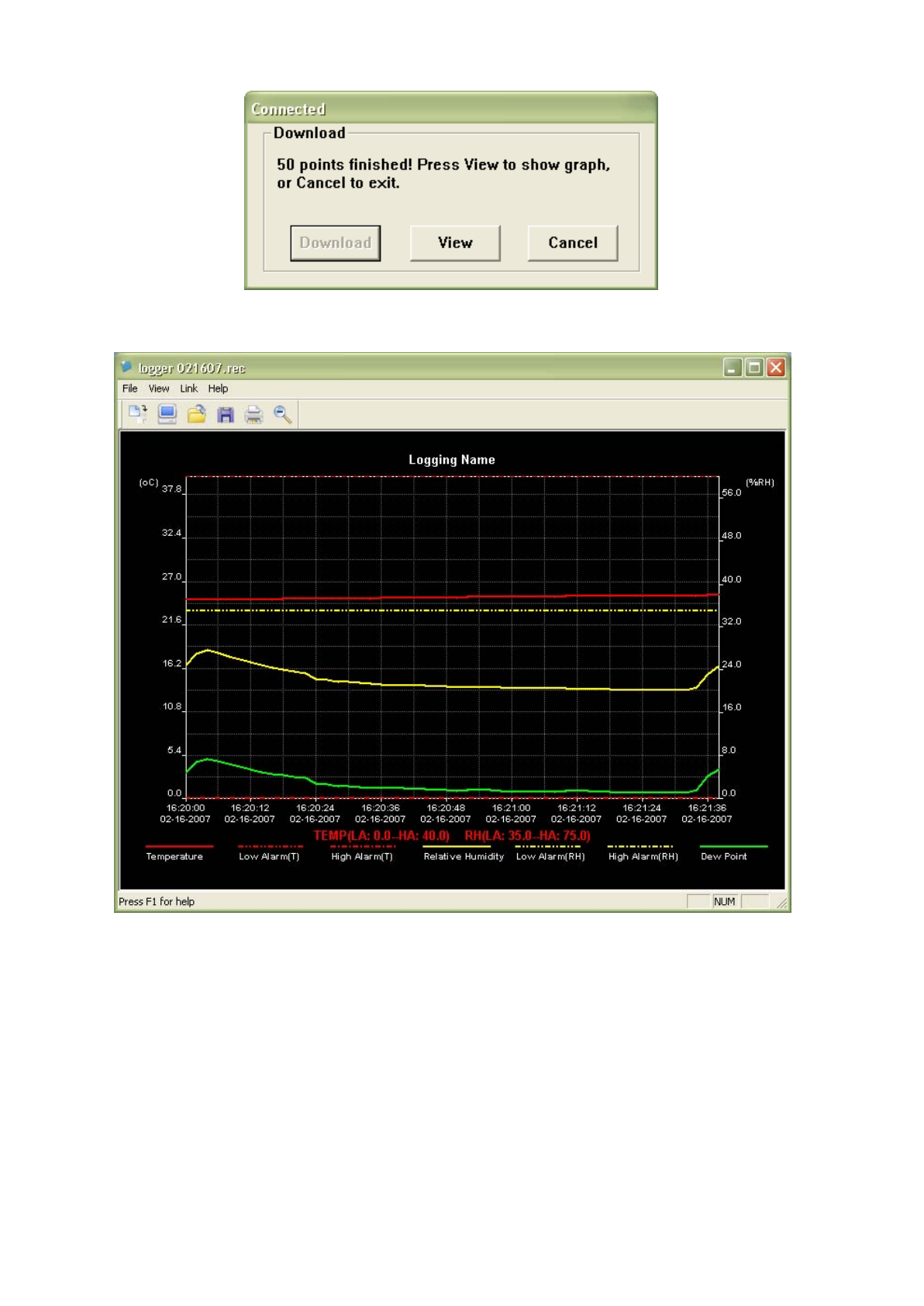Maximize the logger window

tap(753, 368)
